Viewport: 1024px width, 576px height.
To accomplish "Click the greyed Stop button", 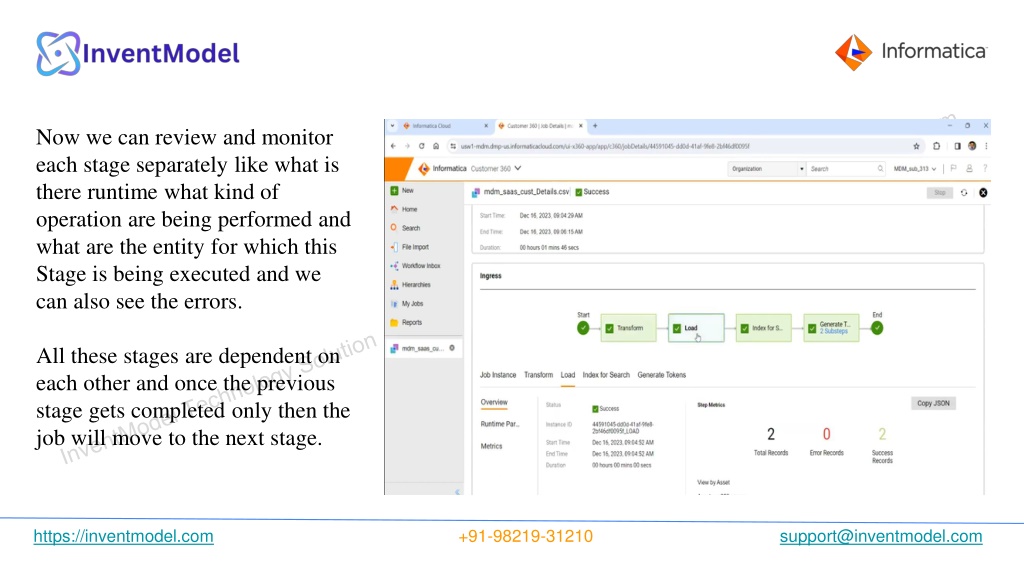I will pyautogui.click(x=940, y=193).
